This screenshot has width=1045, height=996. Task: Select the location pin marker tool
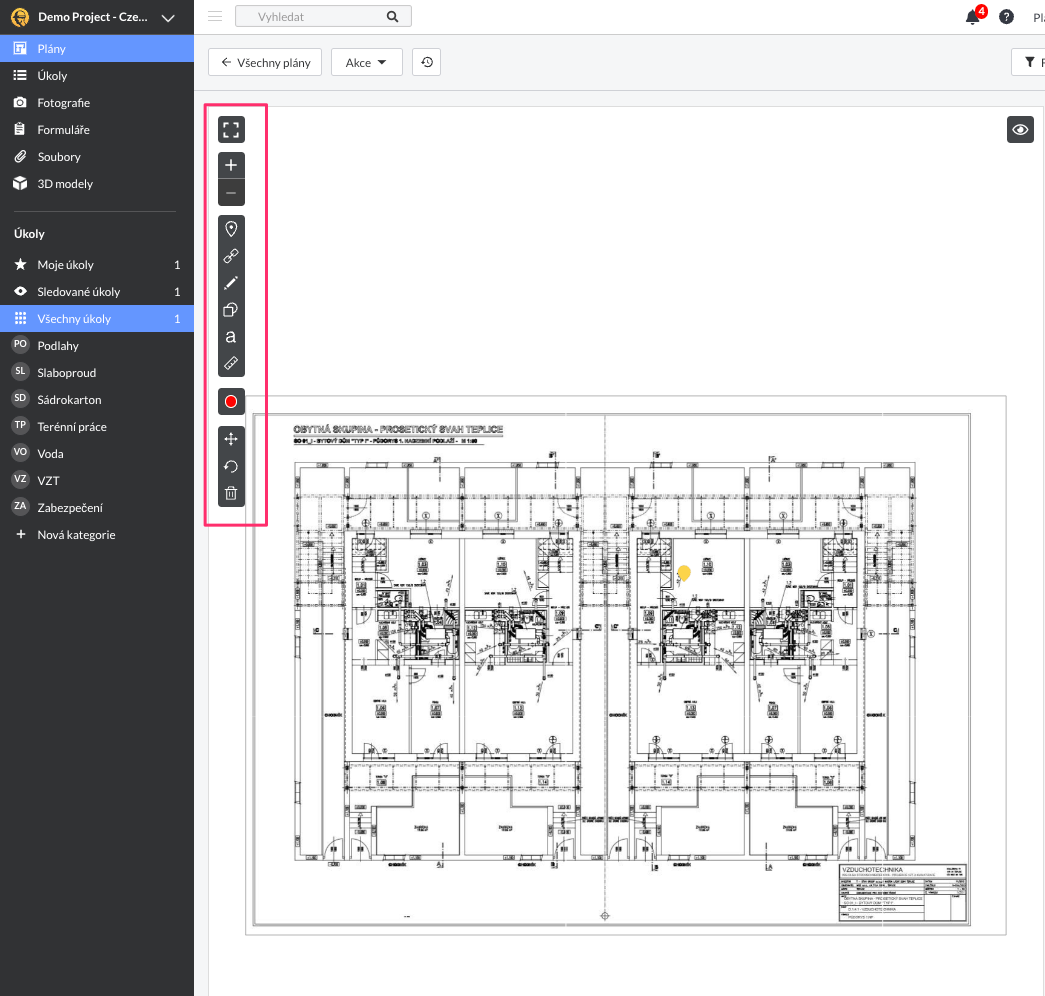click(231, 229)
